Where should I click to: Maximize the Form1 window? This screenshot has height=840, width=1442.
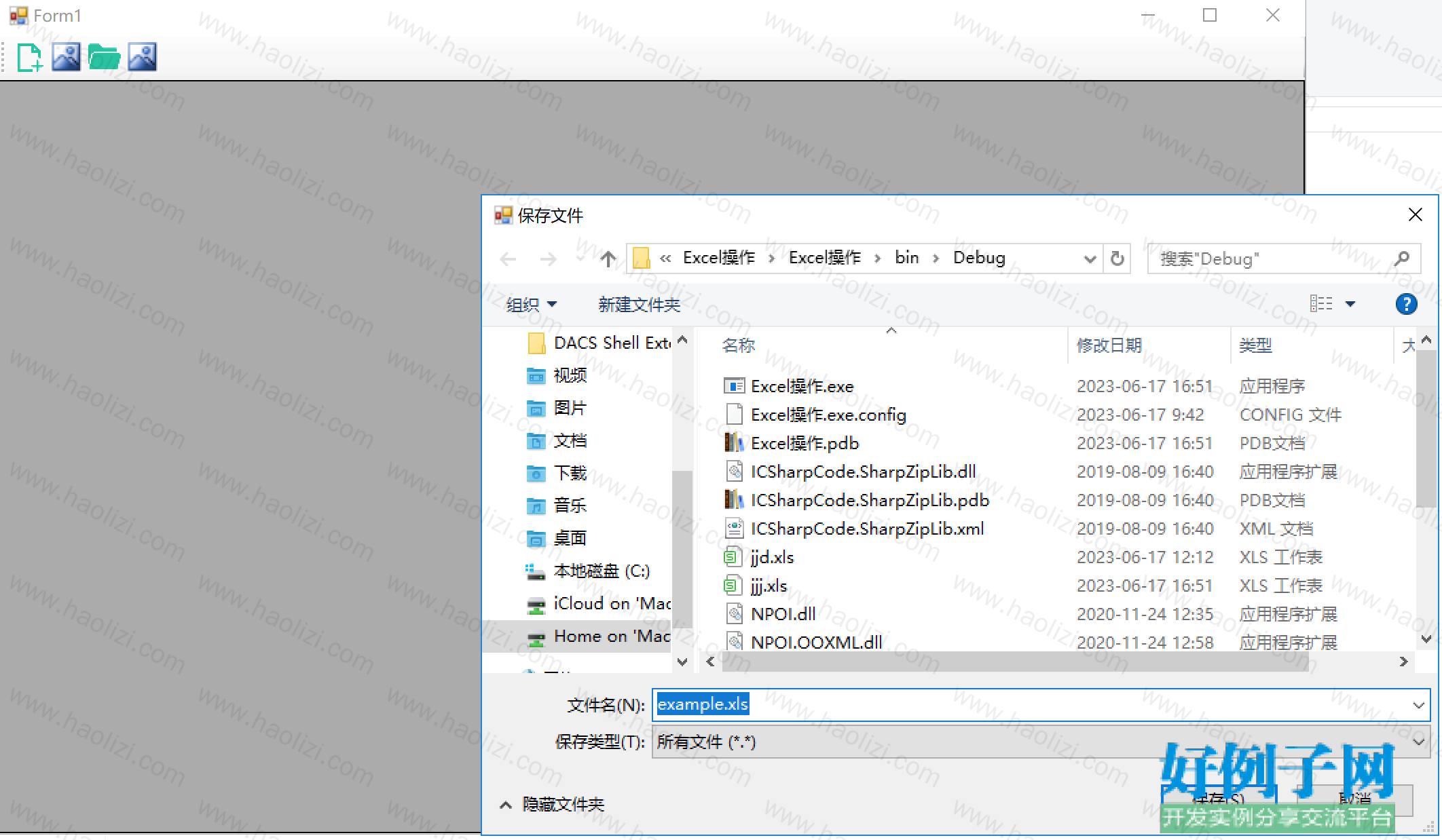[x=1210, y=16]
